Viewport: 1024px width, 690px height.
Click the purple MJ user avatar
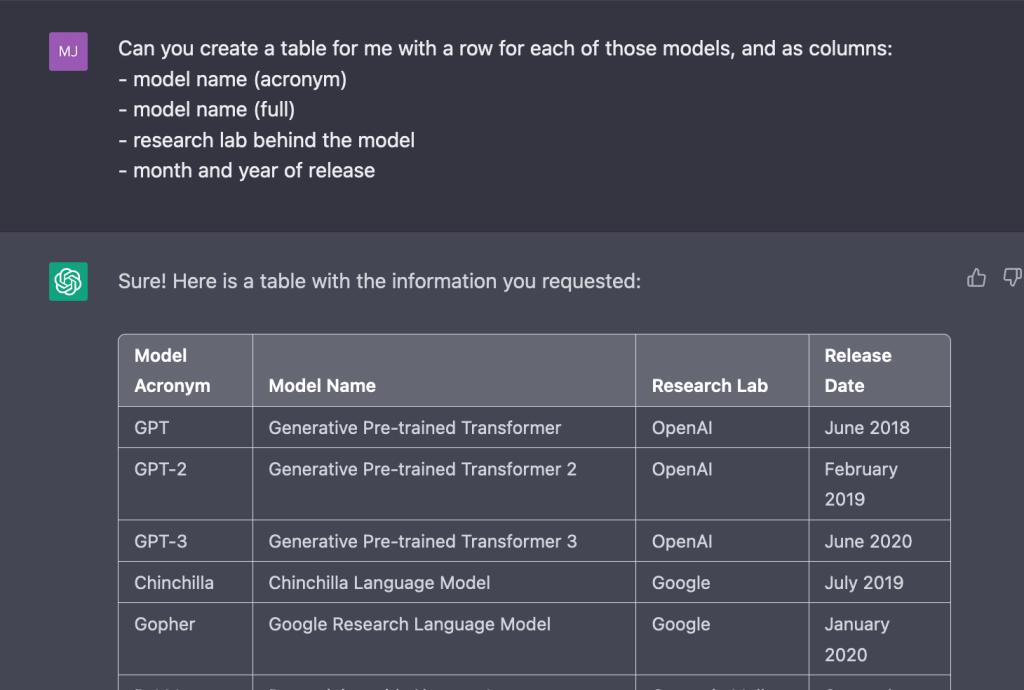pyautogui.click(x=68, y=51)
